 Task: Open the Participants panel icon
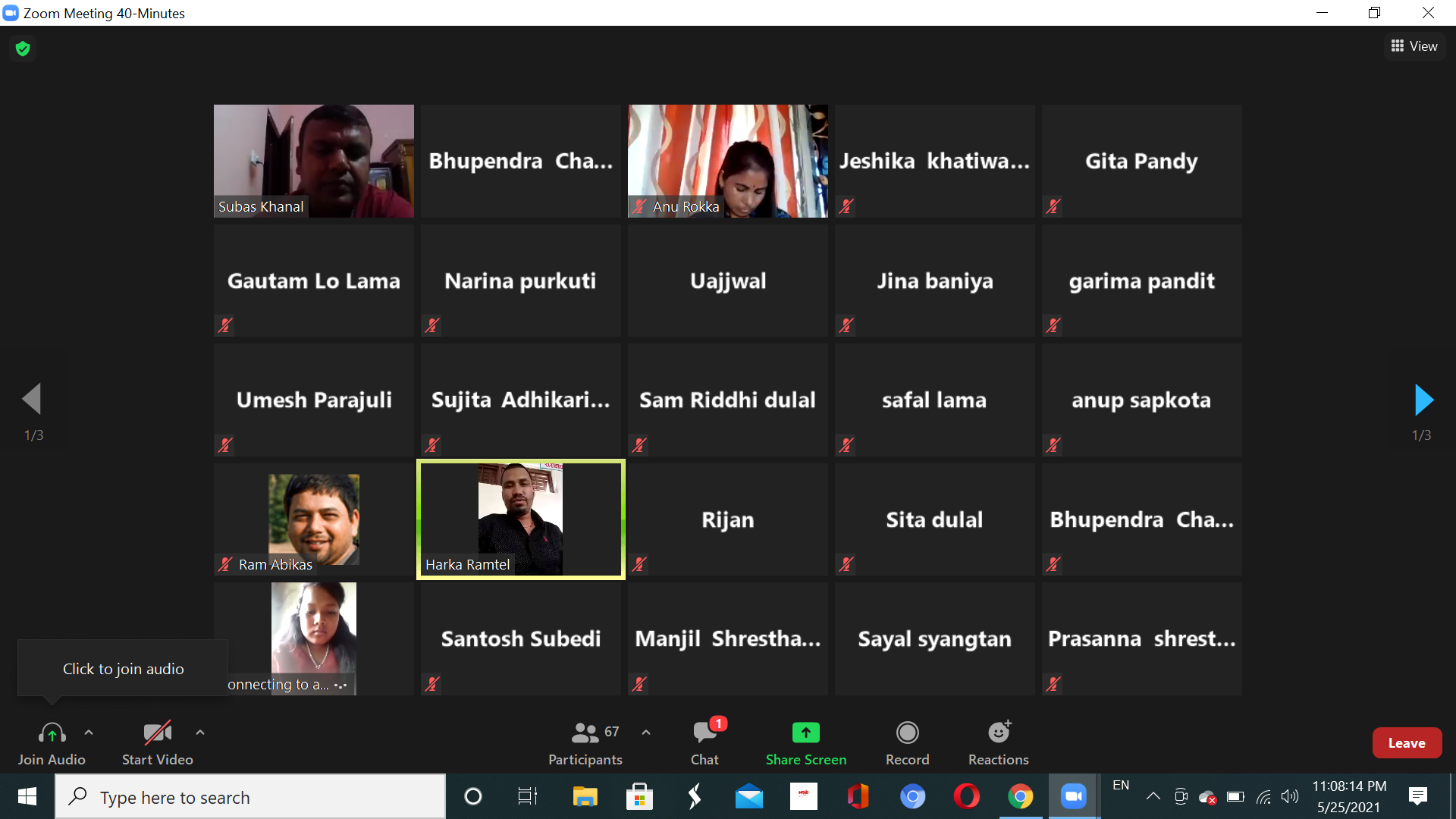click(x=585, y=733)
